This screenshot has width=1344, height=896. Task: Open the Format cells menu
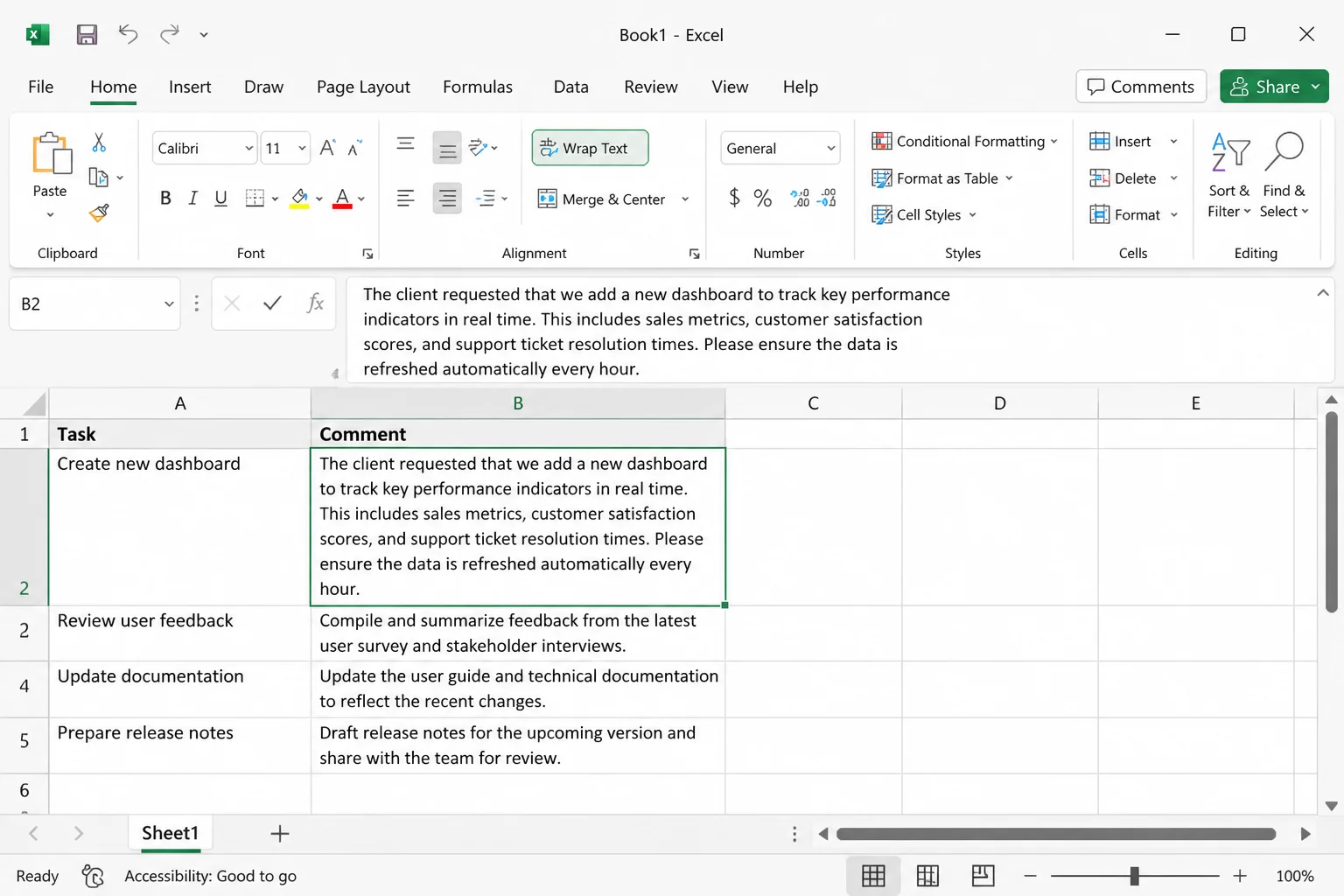(x=1134, y=214)
